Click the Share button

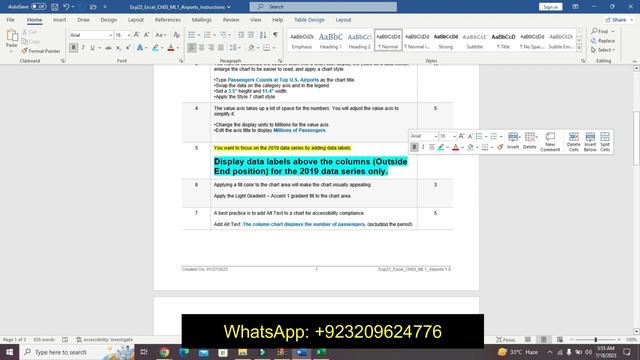point(618,20)
